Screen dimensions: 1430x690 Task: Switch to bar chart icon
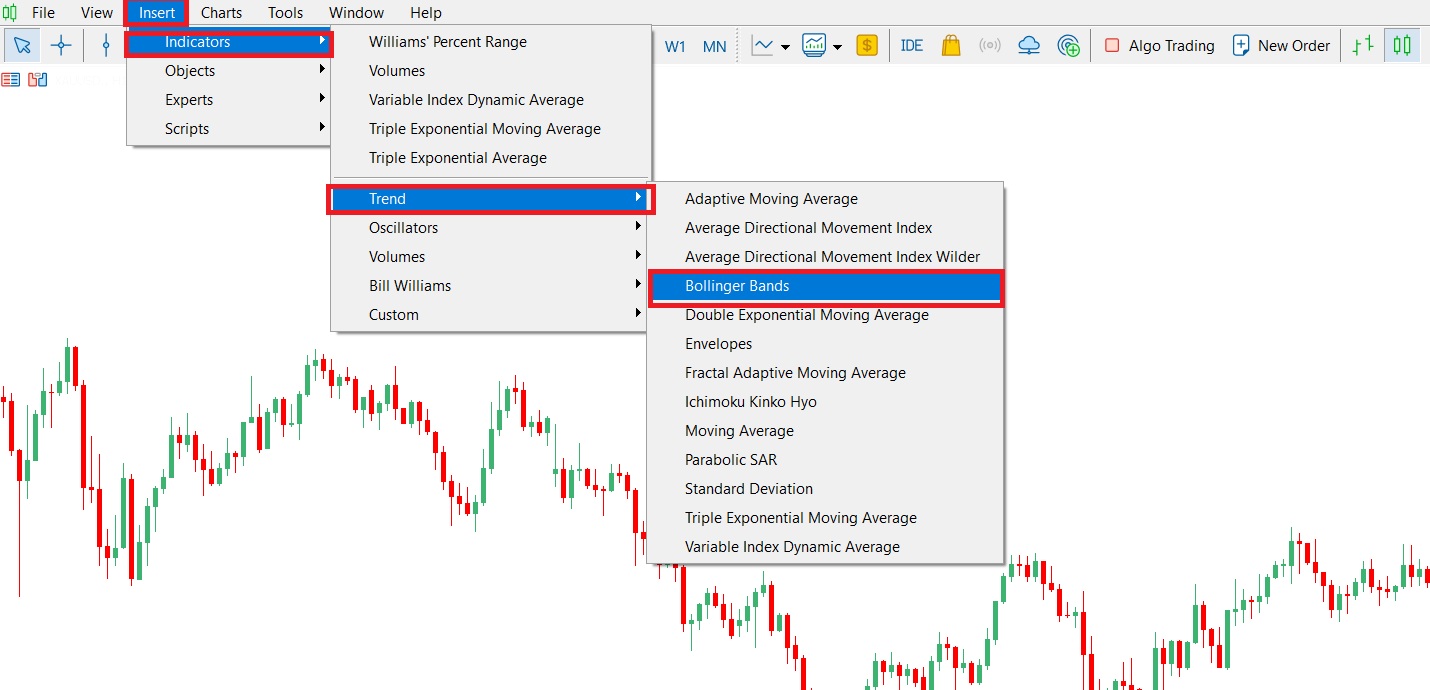[1362, 45]
